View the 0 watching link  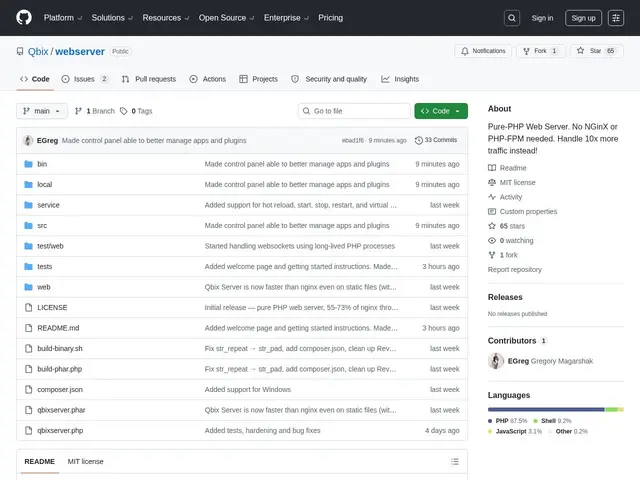tap(511, 241)
